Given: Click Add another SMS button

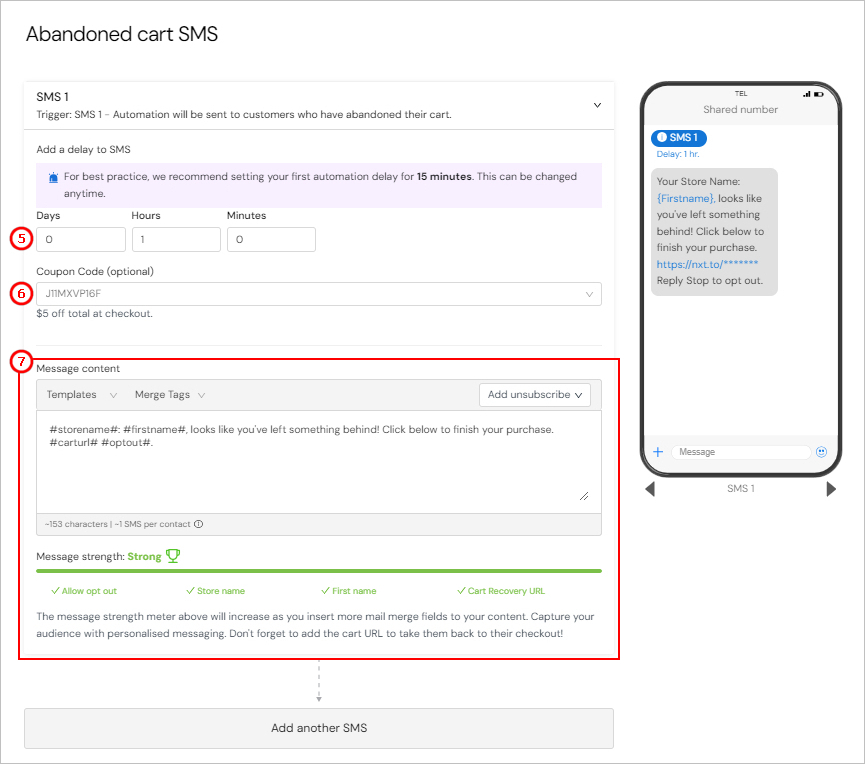Looking at the screenshot, I should coord(319,728).
